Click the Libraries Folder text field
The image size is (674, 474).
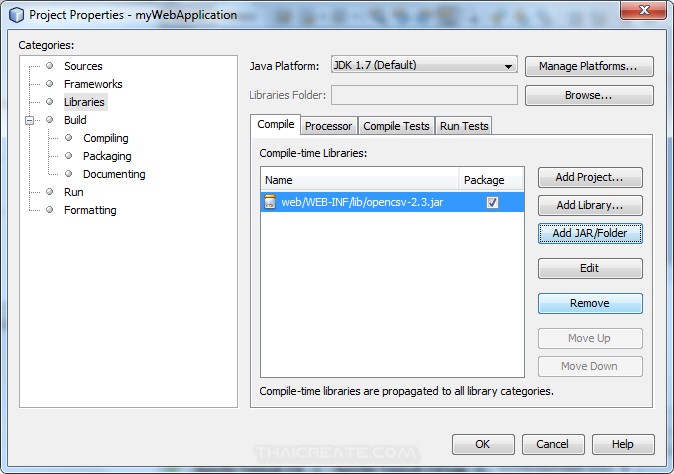pos(424,95)
